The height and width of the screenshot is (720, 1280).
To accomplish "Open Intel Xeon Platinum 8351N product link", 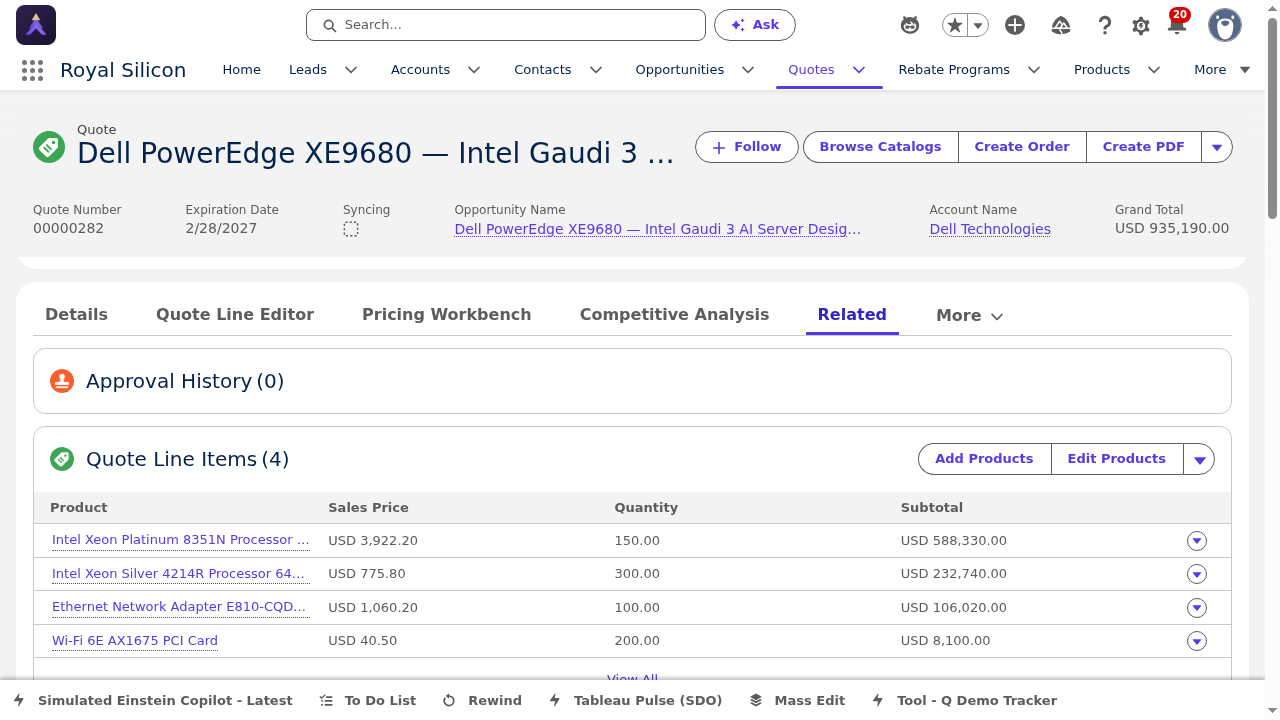I will (x=181, y=540).
